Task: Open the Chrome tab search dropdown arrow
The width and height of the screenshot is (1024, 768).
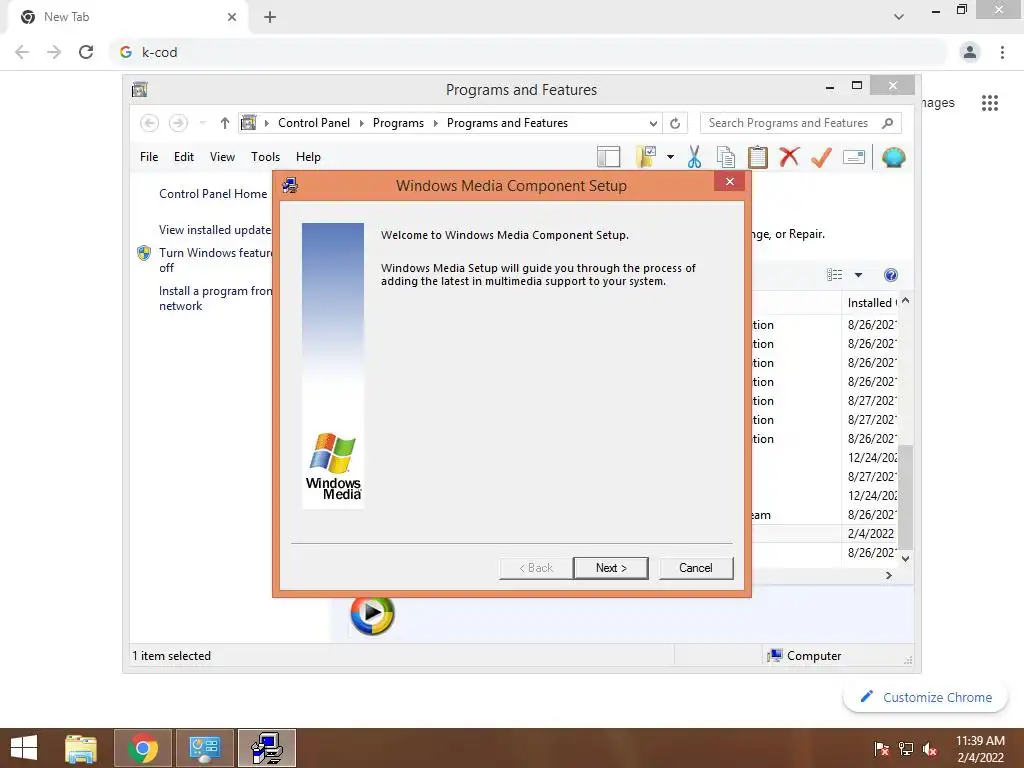Action: click(899, 17)
